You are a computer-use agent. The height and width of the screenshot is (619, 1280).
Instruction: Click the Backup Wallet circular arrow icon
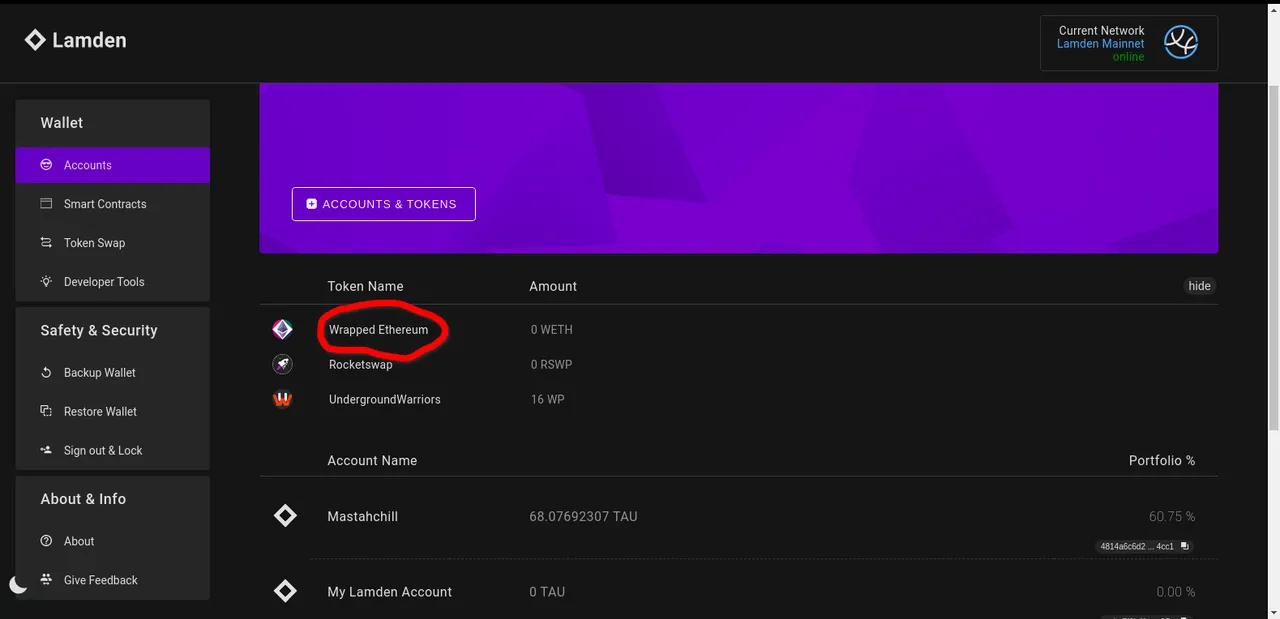[x=46, y=373]
